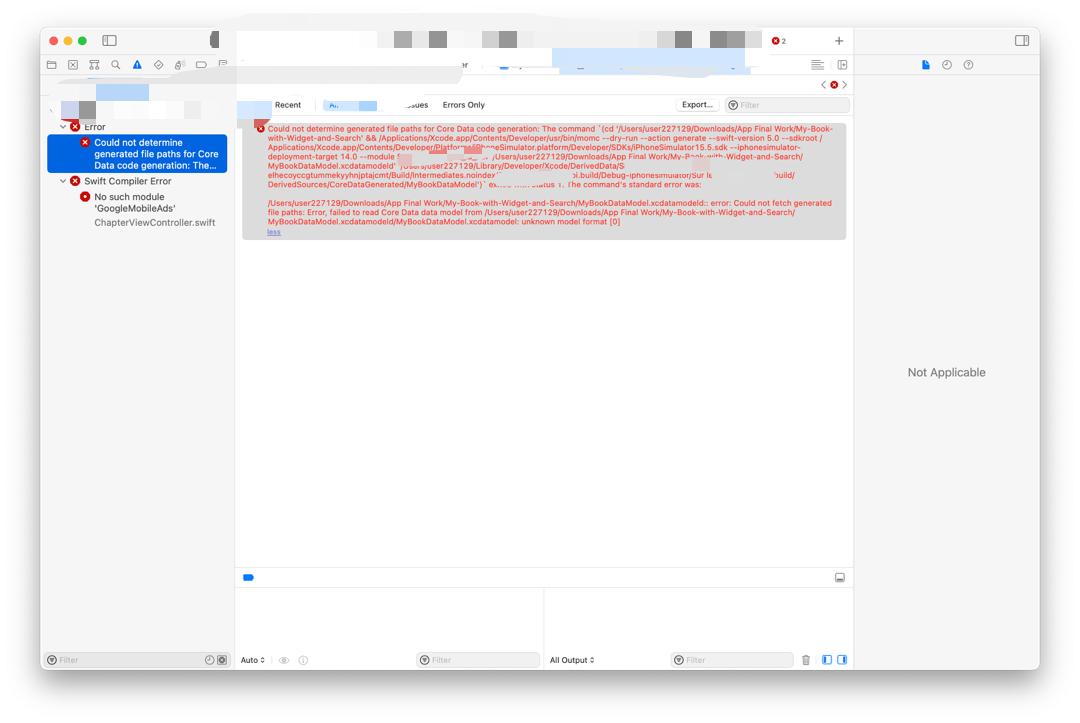
Task: Clear the console with the trash icon
Action: (x=806, y=660)
